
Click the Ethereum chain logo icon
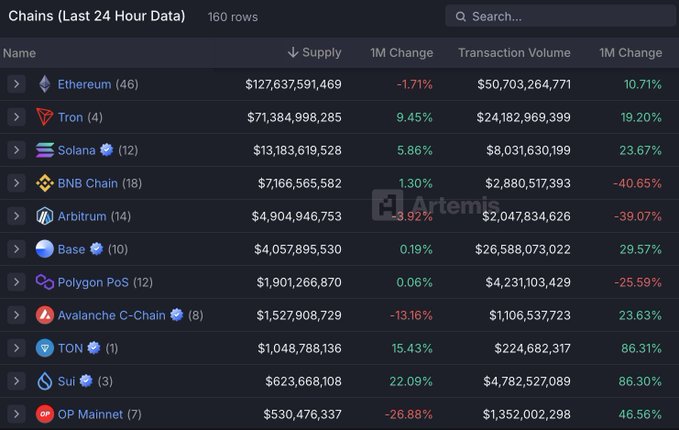click(44, 84)
